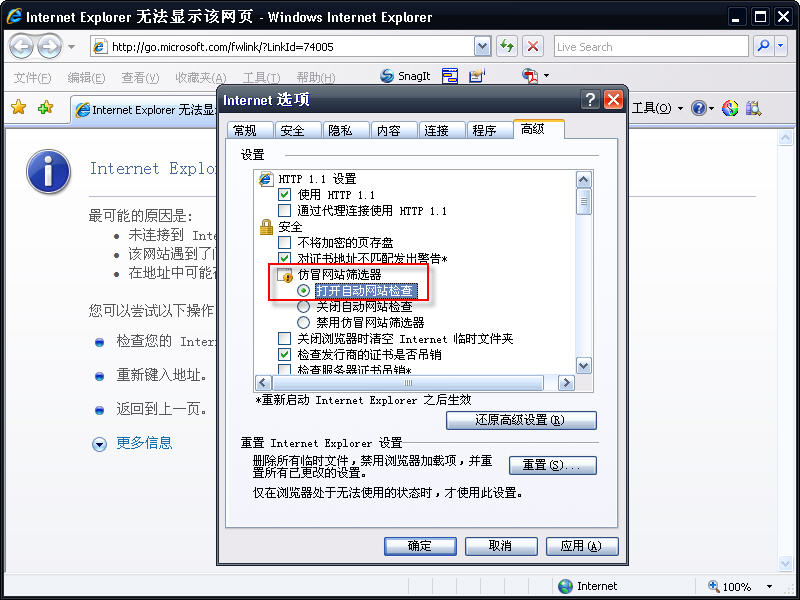Screen dimensions: 800x600
Task: Click the zoom magnifier icon in status bar
Action: point(714,586)
